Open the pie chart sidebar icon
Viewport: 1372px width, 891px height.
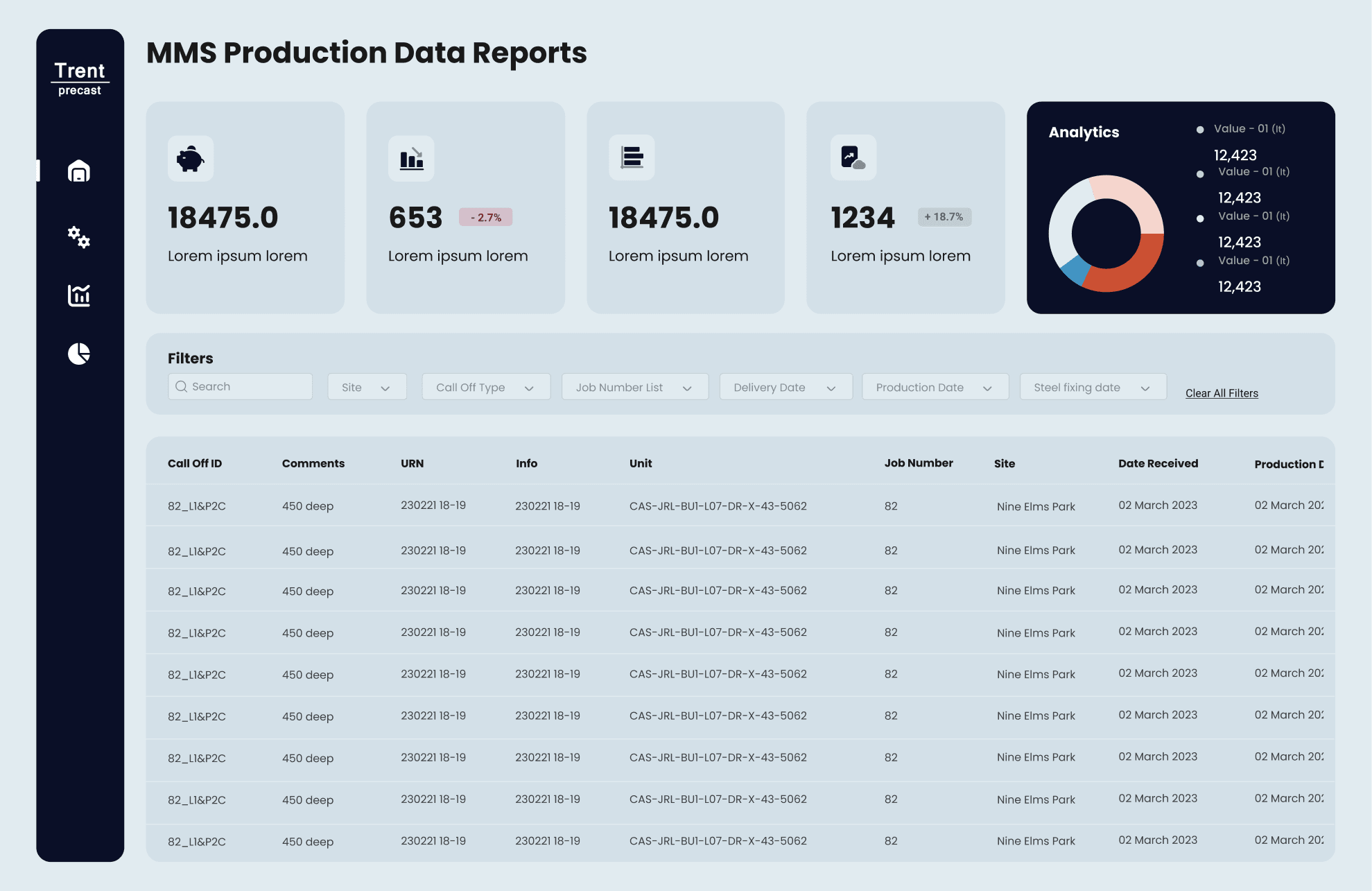79,354
